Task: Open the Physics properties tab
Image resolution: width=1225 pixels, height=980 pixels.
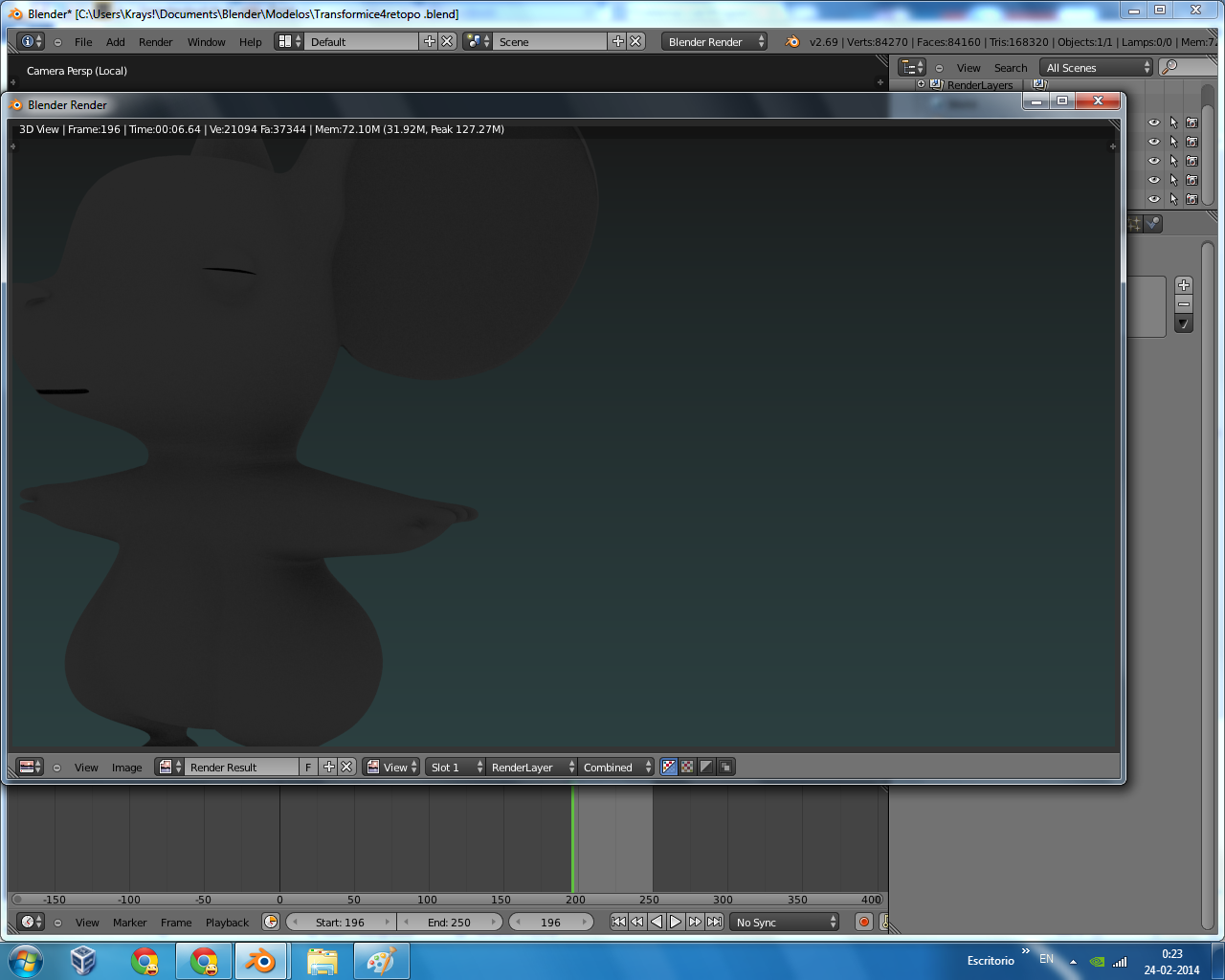Action: tap(1153, 223)
